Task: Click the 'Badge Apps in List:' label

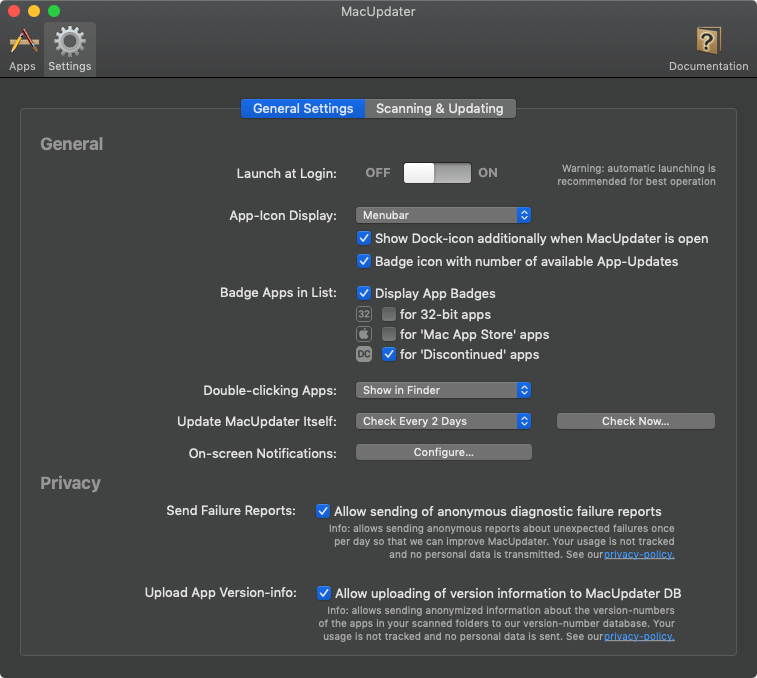Action: click(278, 293)
